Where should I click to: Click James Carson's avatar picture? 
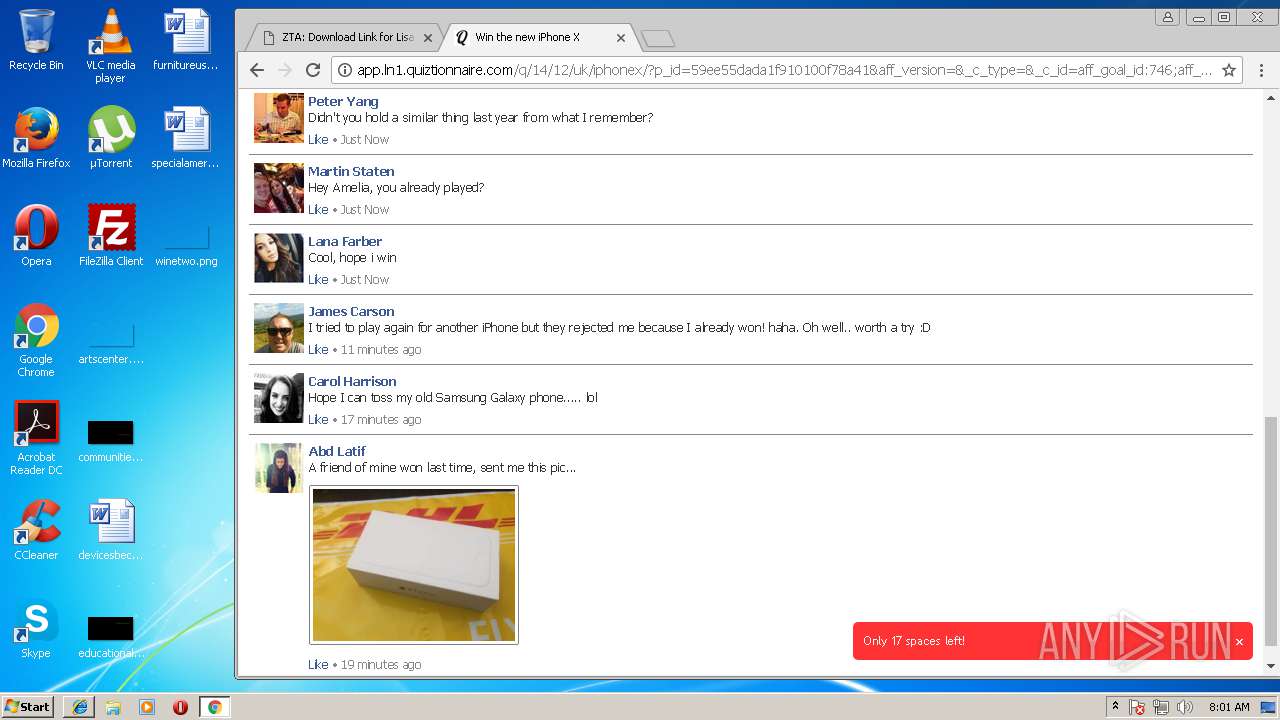[278, 328]
